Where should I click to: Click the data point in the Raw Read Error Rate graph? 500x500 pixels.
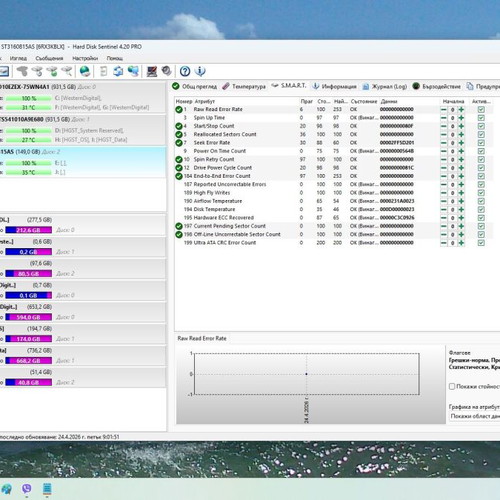306,374
